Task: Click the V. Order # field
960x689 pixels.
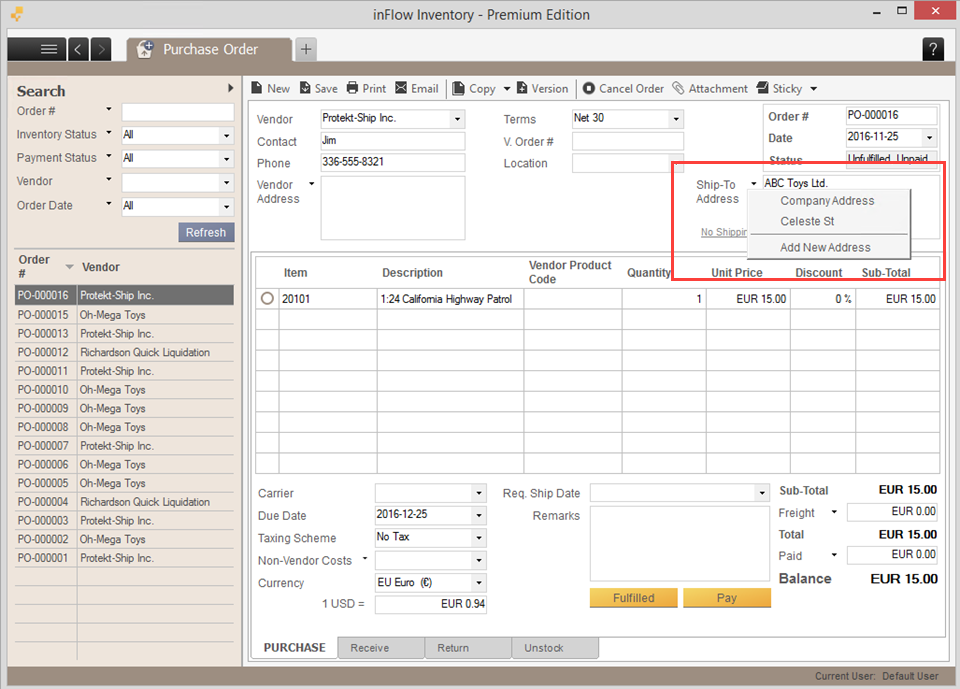Action: tap(628, 141)
